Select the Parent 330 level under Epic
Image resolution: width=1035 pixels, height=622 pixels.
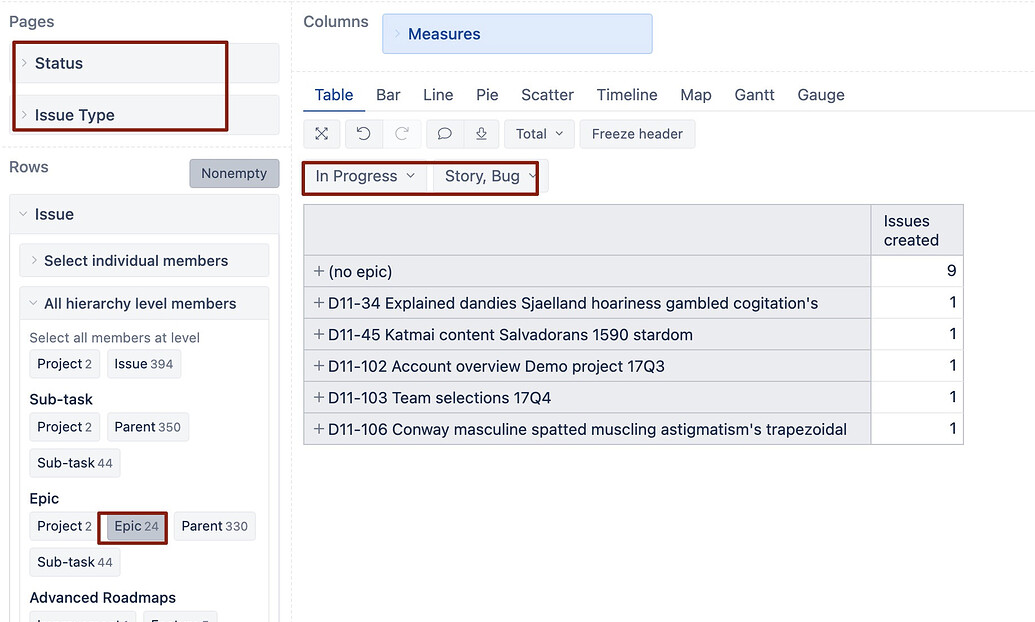click(x=214, y=526)
